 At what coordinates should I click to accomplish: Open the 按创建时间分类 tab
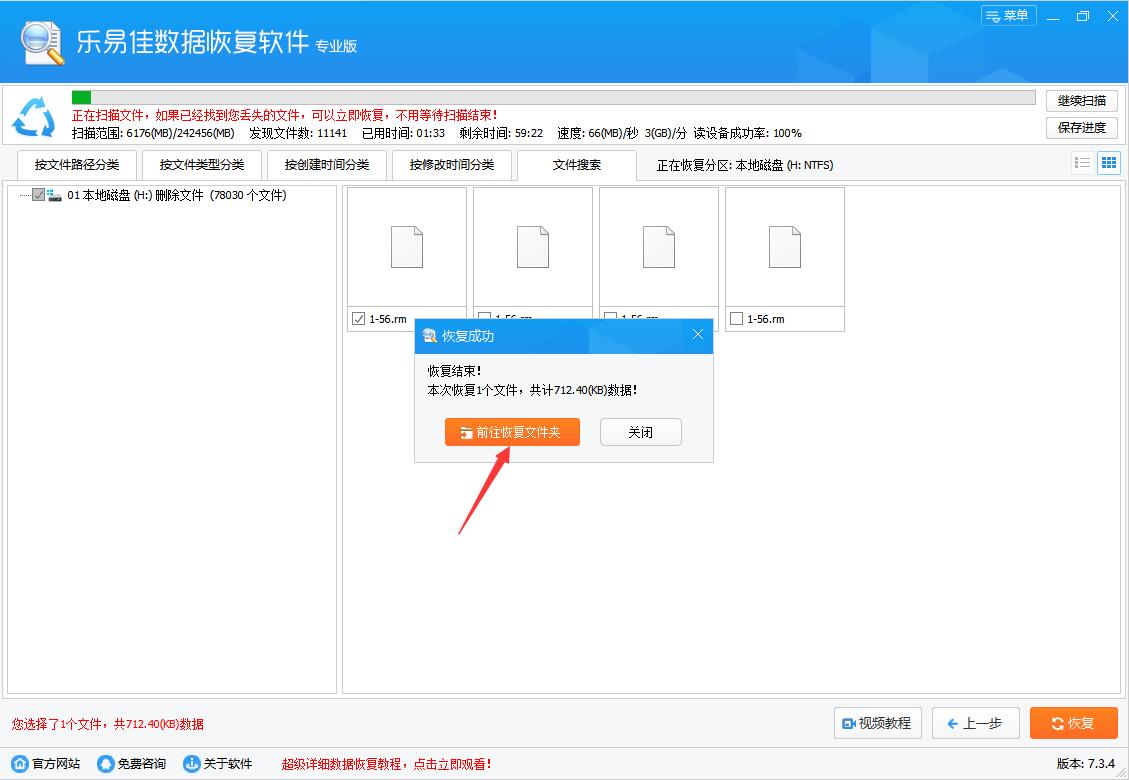pos(326,164)
